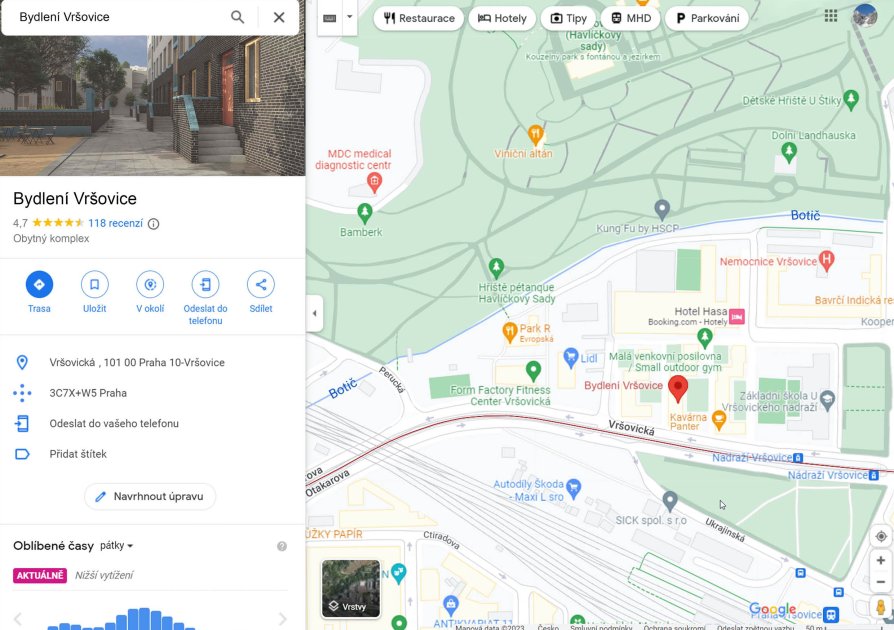Go to next day chevron in popular times

[x=282, y=619]
